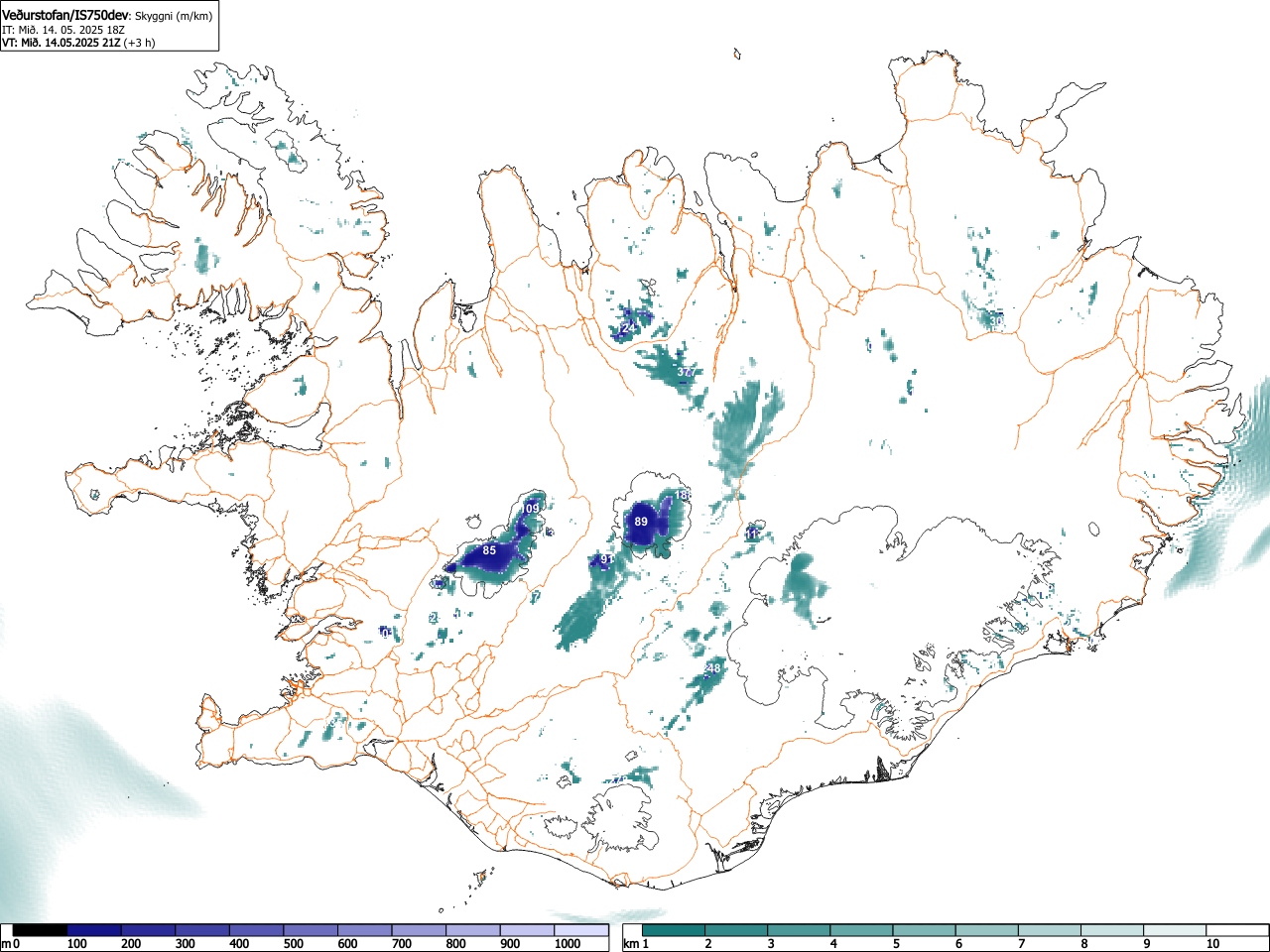
Task: Click the 'm' unit label of the left legend
Action: [6, 944]
